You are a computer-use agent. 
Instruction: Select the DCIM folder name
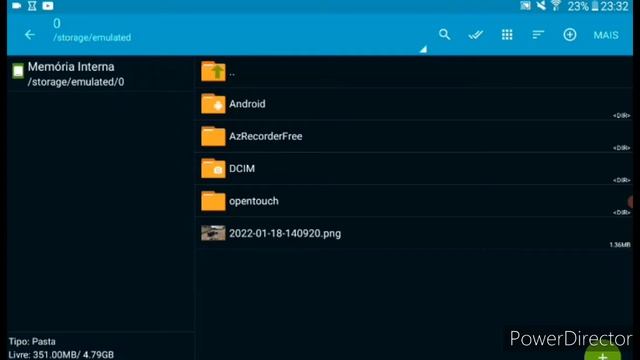242,169
